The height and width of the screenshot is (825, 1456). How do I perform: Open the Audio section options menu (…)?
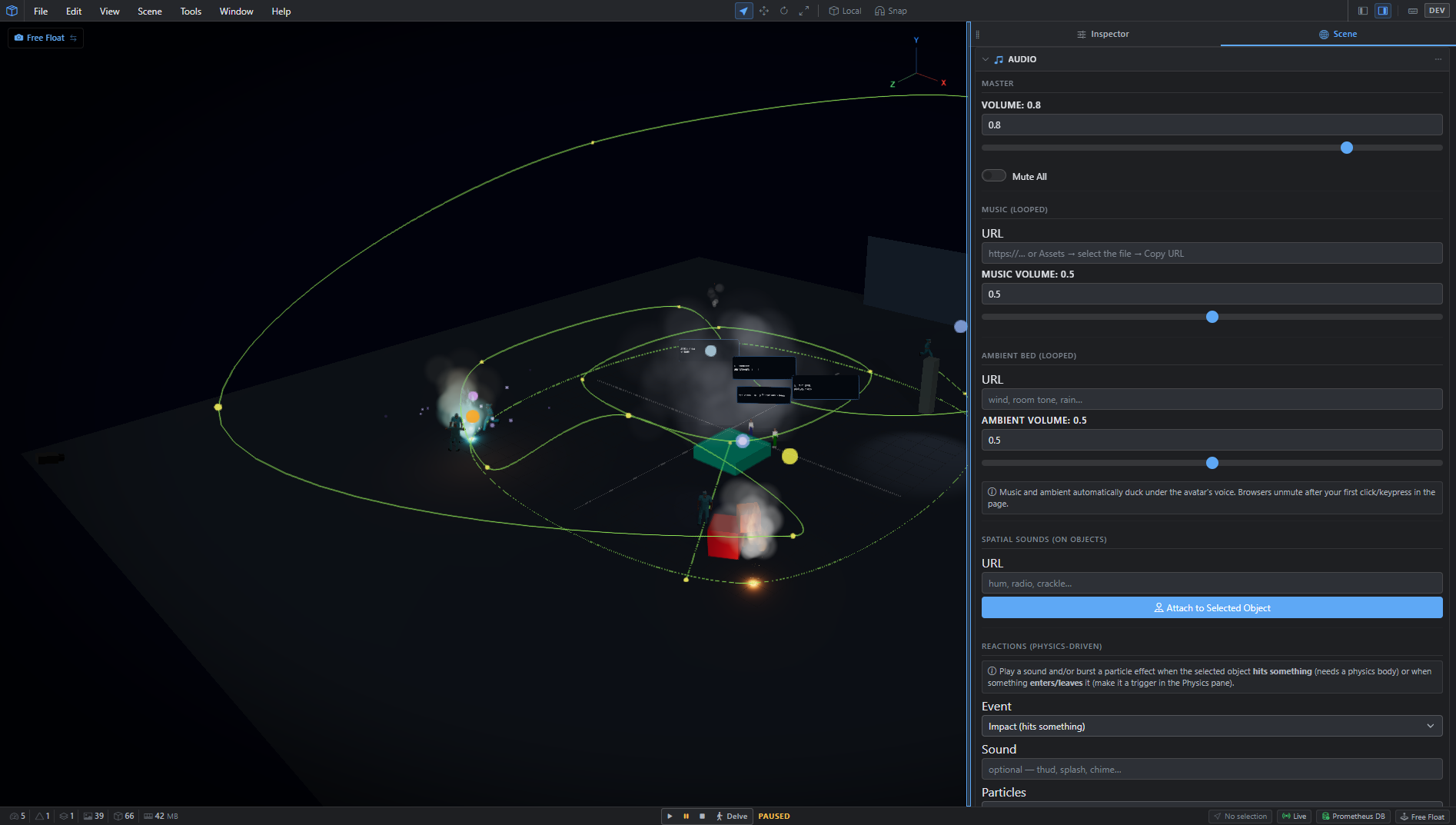[1438, 59]
